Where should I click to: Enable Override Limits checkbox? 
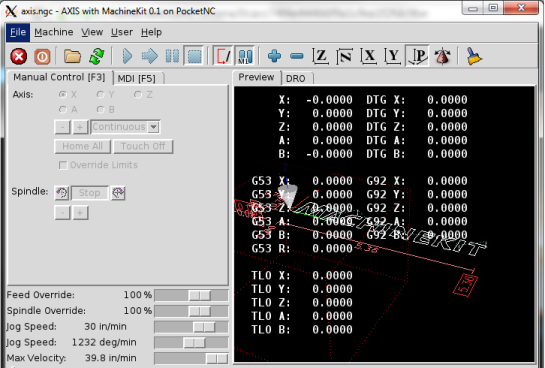[x=63, y=165]
